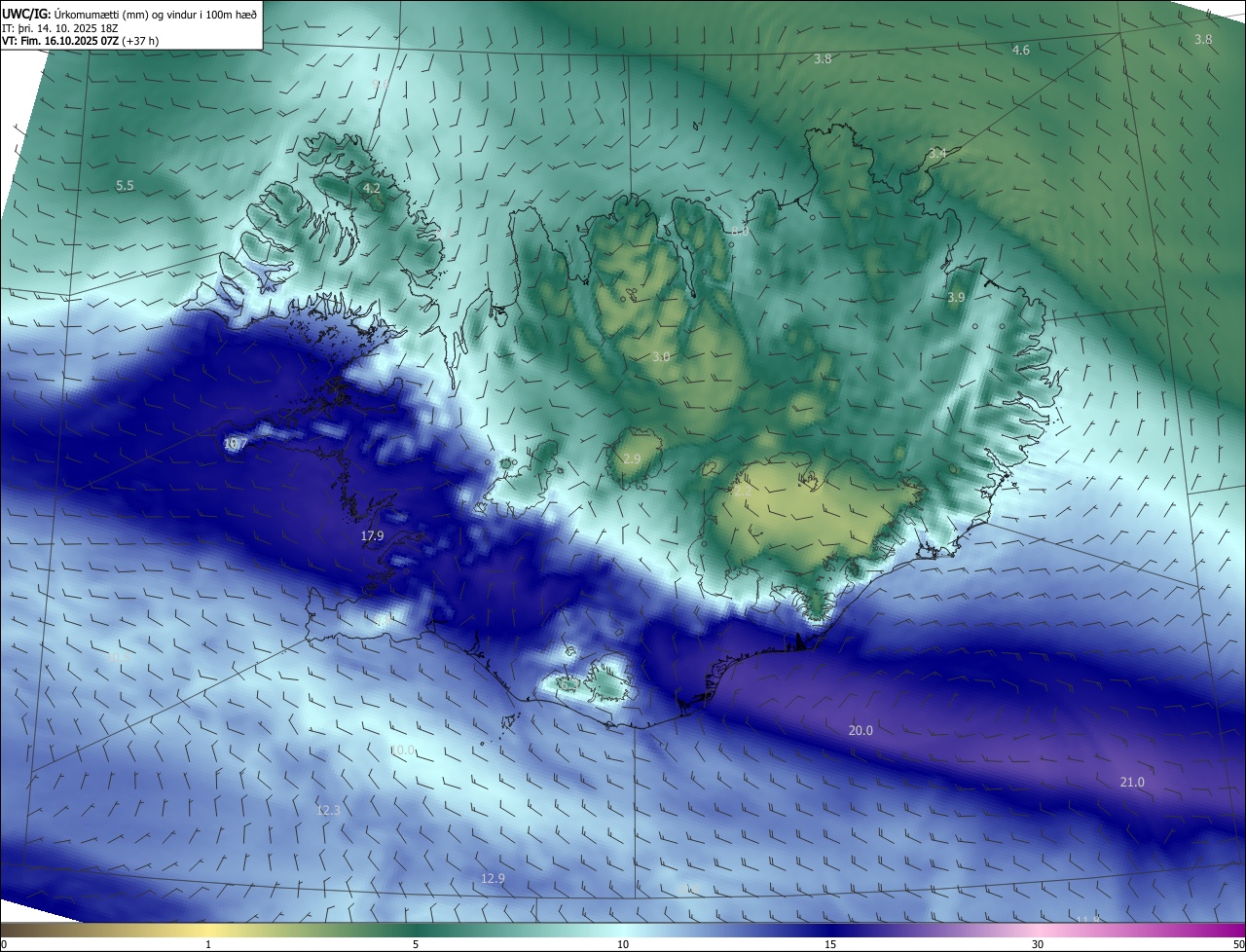1246x952 pixels.
Task: Click the 0 tick on the color scale
Action: click(x=4, y=945)
